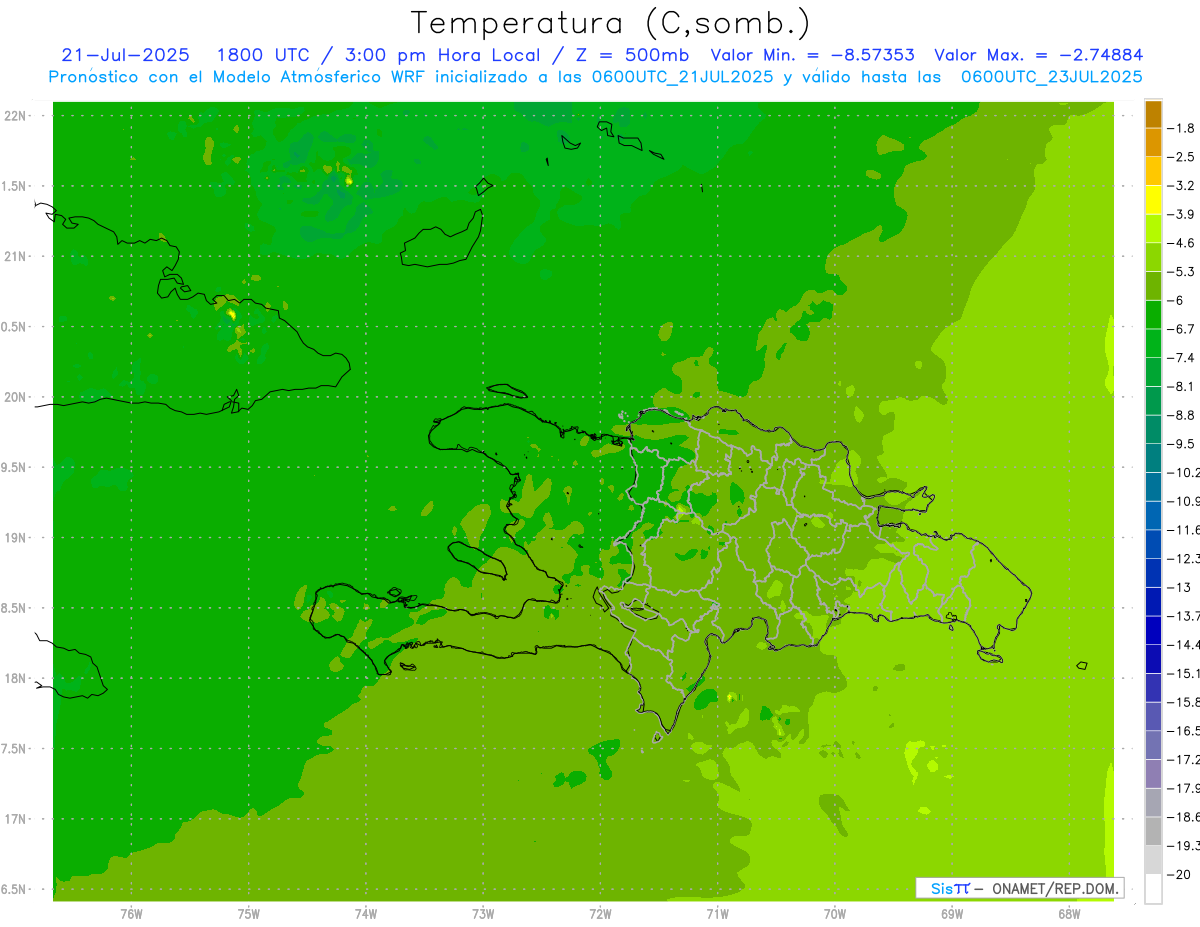Click the '75W' longitude label
This screenshot has width=1200, height=927.
[x=249, y=914]
